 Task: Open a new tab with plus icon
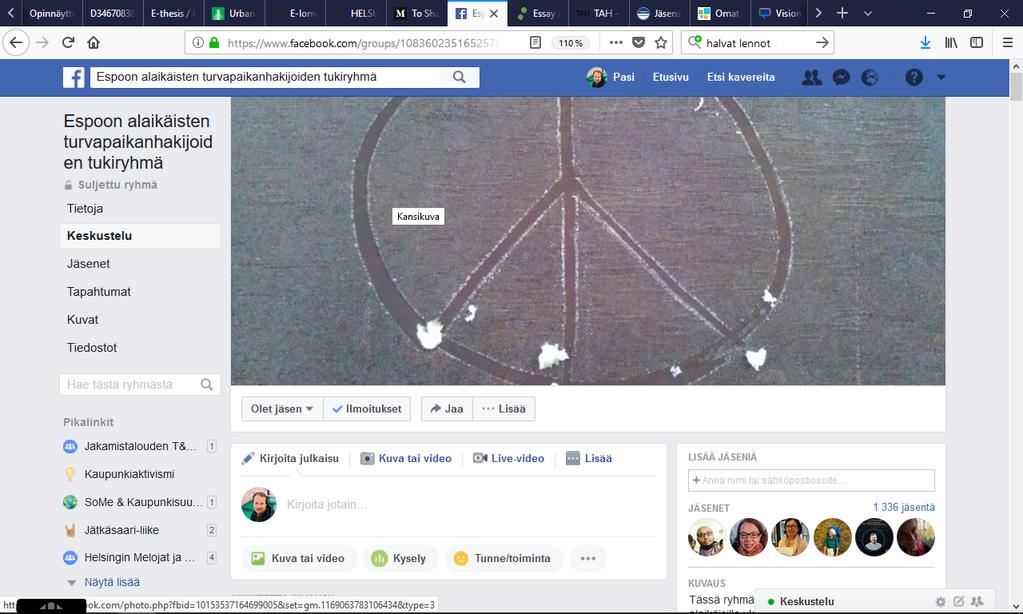[842, 13]
